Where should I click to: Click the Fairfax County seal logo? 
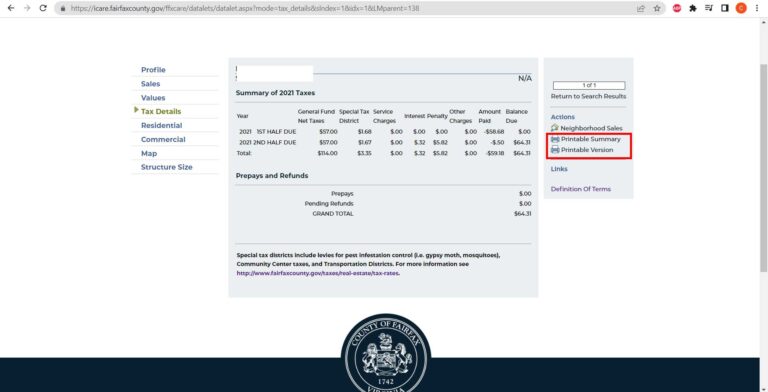pos(386,354)
